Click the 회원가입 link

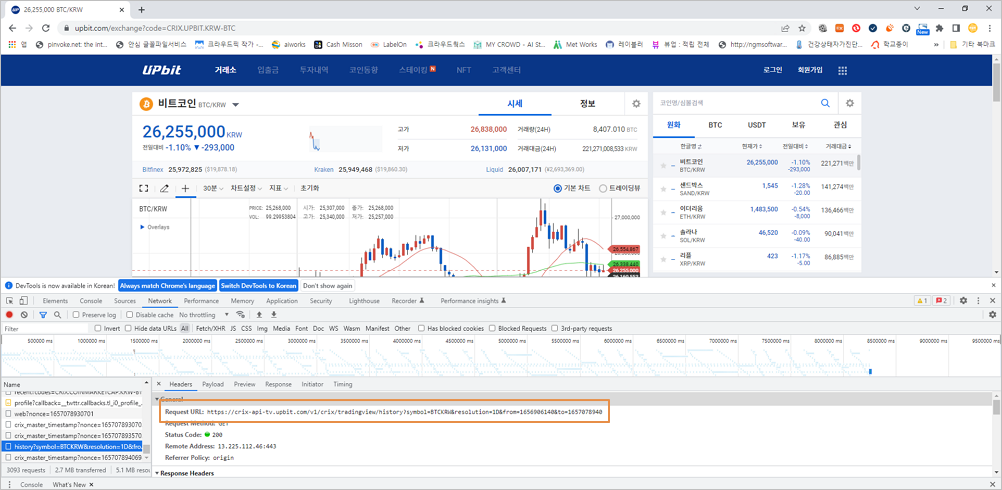[x=810, y=70]
